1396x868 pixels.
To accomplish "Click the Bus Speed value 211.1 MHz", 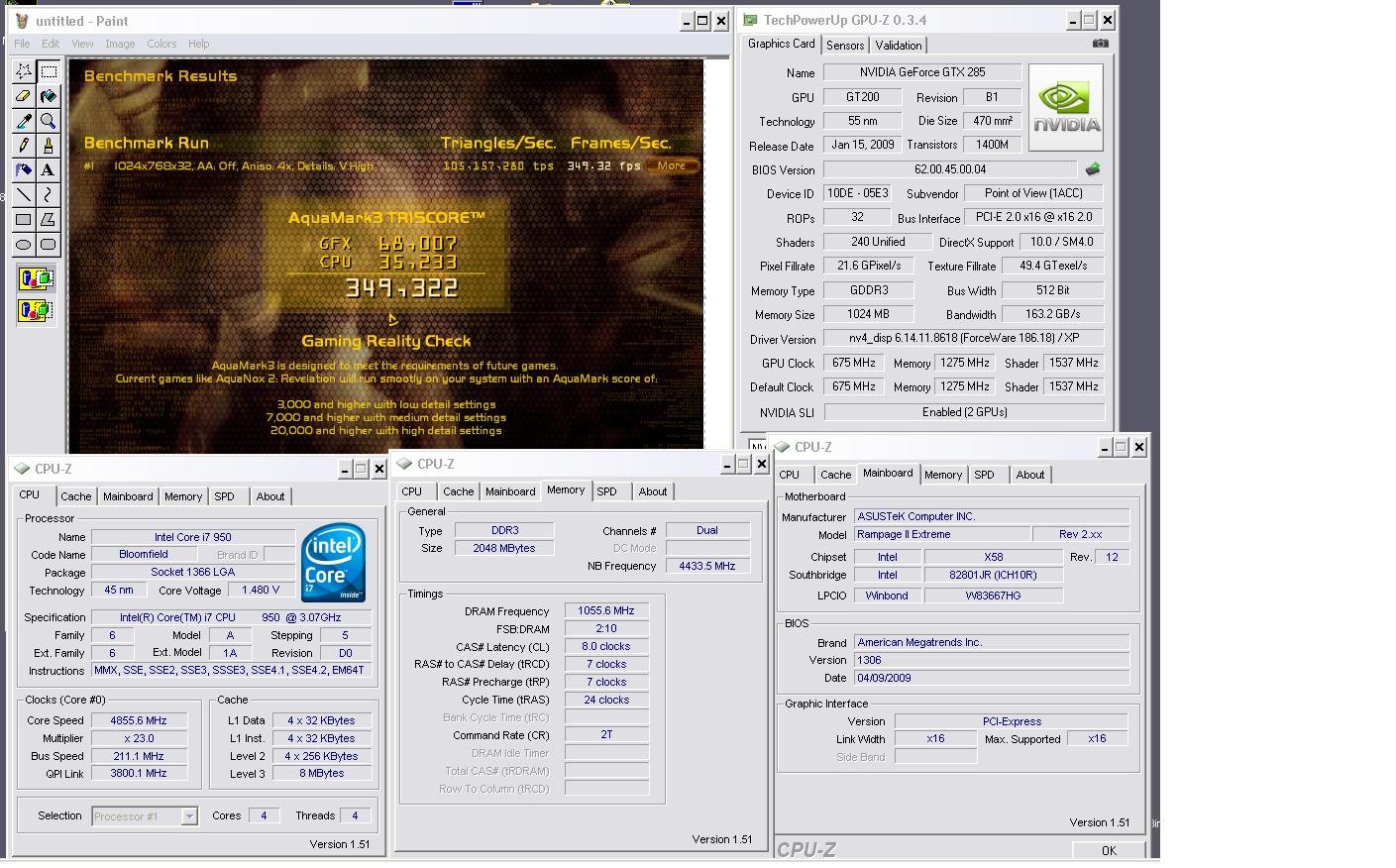I will click(x=139, y=756).
